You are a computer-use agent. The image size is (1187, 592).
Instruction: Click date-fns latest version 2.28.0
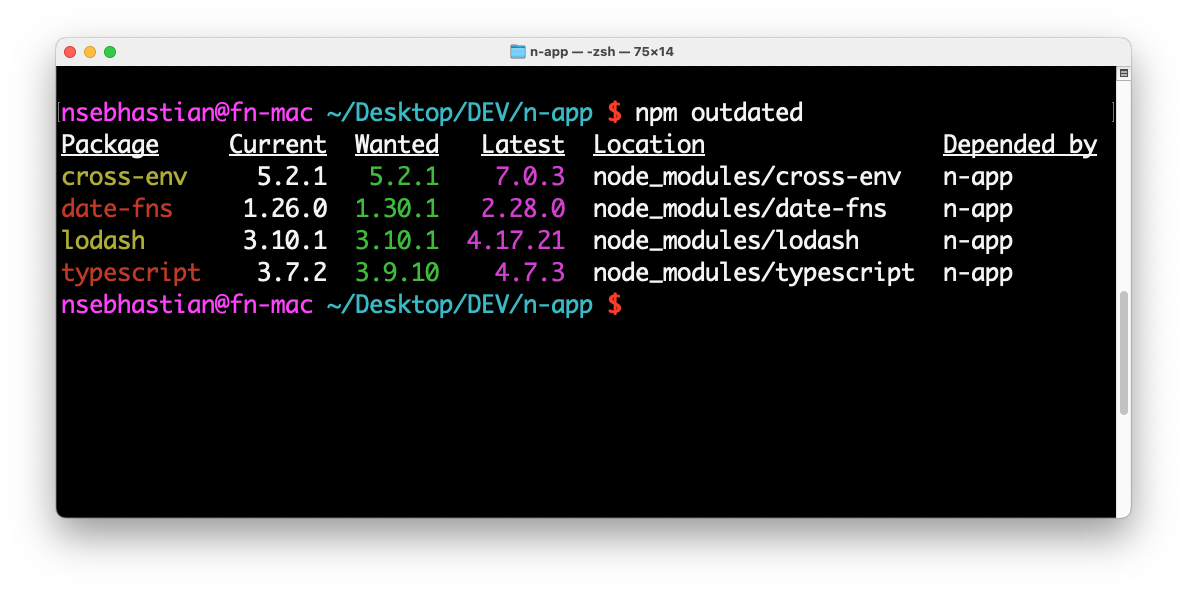tap(523, 209)
